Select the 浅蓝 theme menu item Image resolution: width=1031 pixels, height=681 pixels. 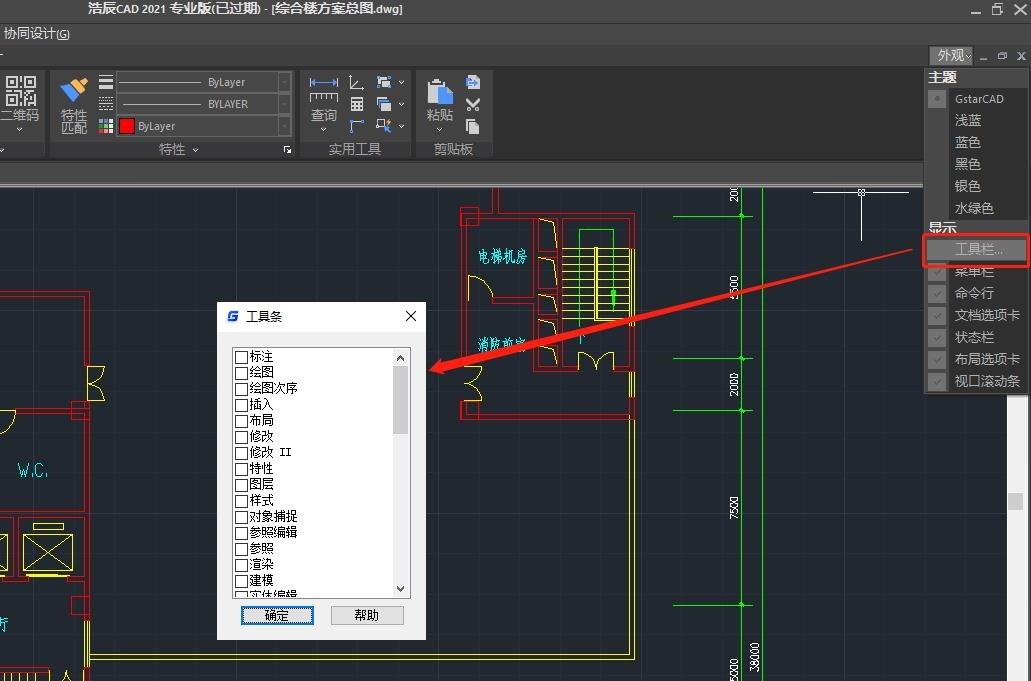pos(967,121)
